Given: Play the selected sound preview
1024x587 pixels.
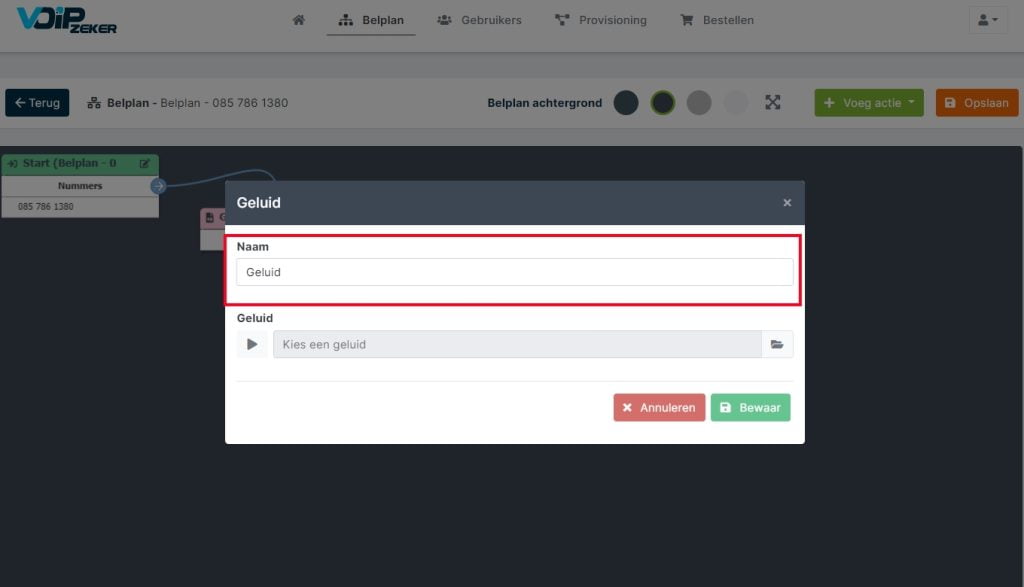Looking at the screenshot, I should (252, 344).
